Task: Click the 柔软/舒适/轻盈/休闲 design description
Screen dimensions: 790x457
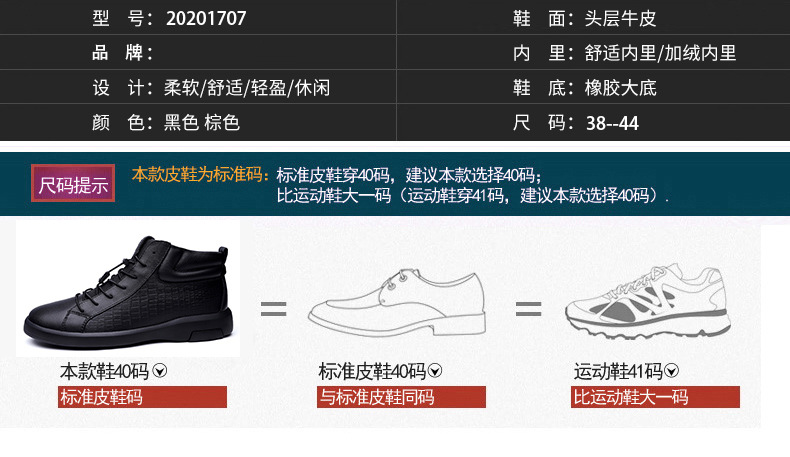Action: tap(247, 88)
